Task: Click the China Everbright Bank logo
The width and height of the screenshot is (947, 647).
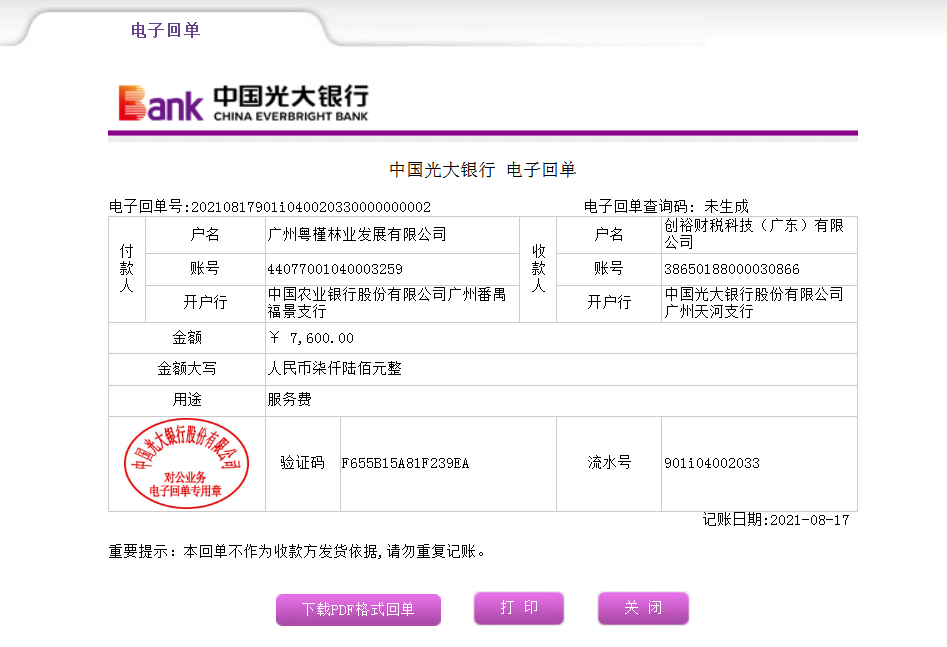Action: (x=243, y=103)
